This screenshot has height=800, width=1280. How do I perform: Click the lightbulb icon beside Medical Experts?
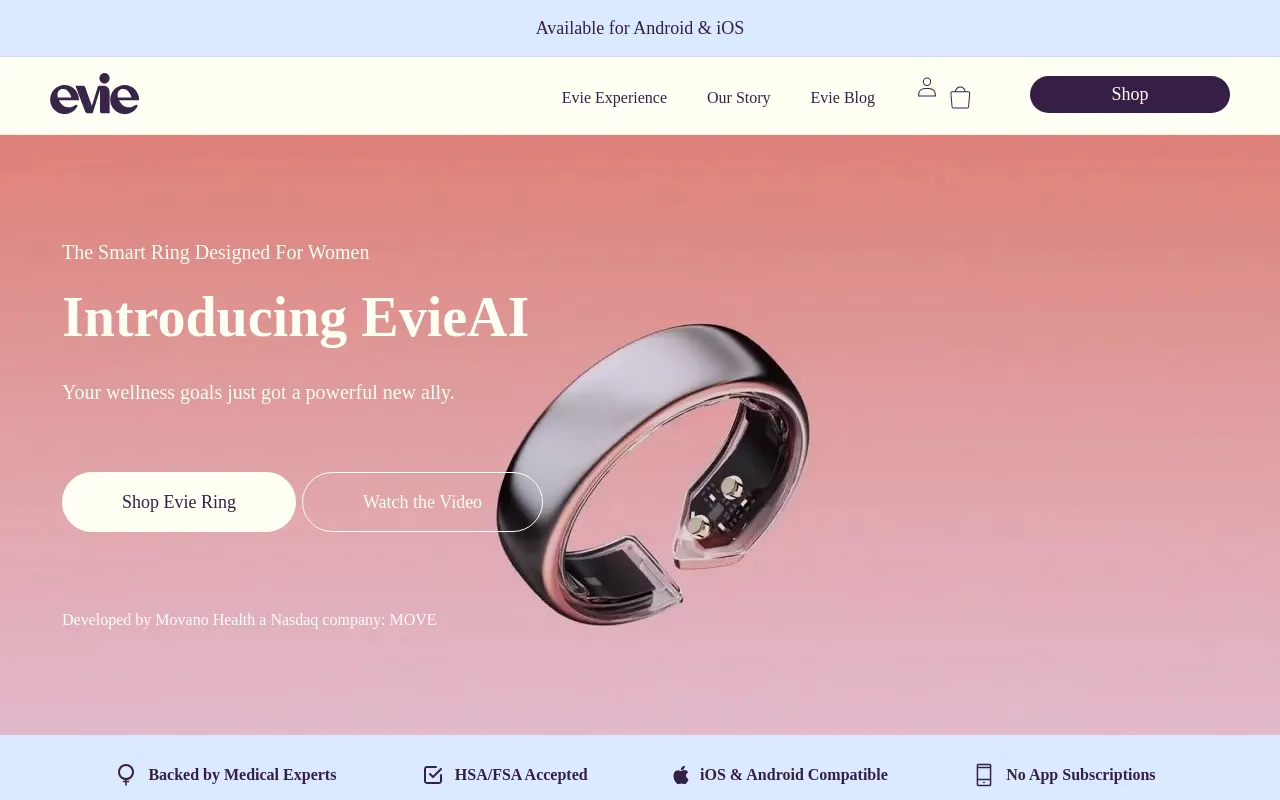126,775
